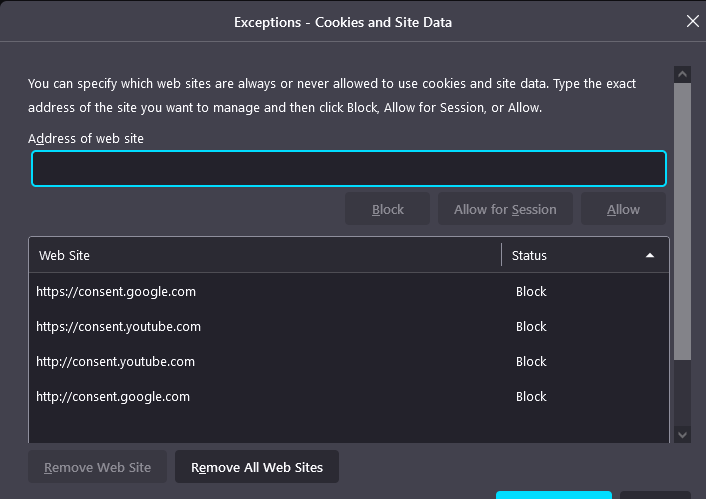
Task: Click the Status column header label
Action: 529,255
